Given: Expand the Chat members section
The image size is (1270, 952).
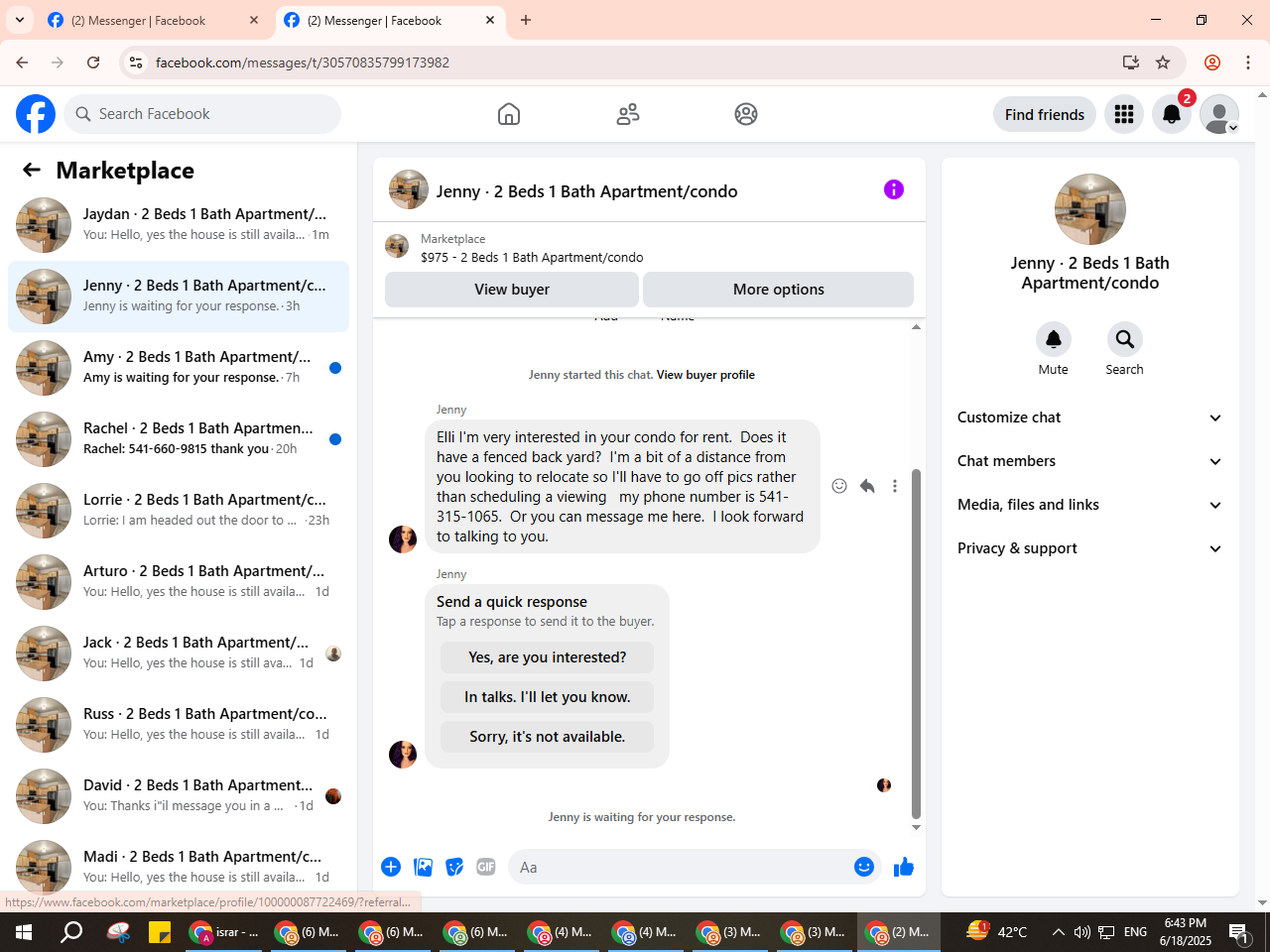Looking at the screenshot, I should tap(1090, 461).
